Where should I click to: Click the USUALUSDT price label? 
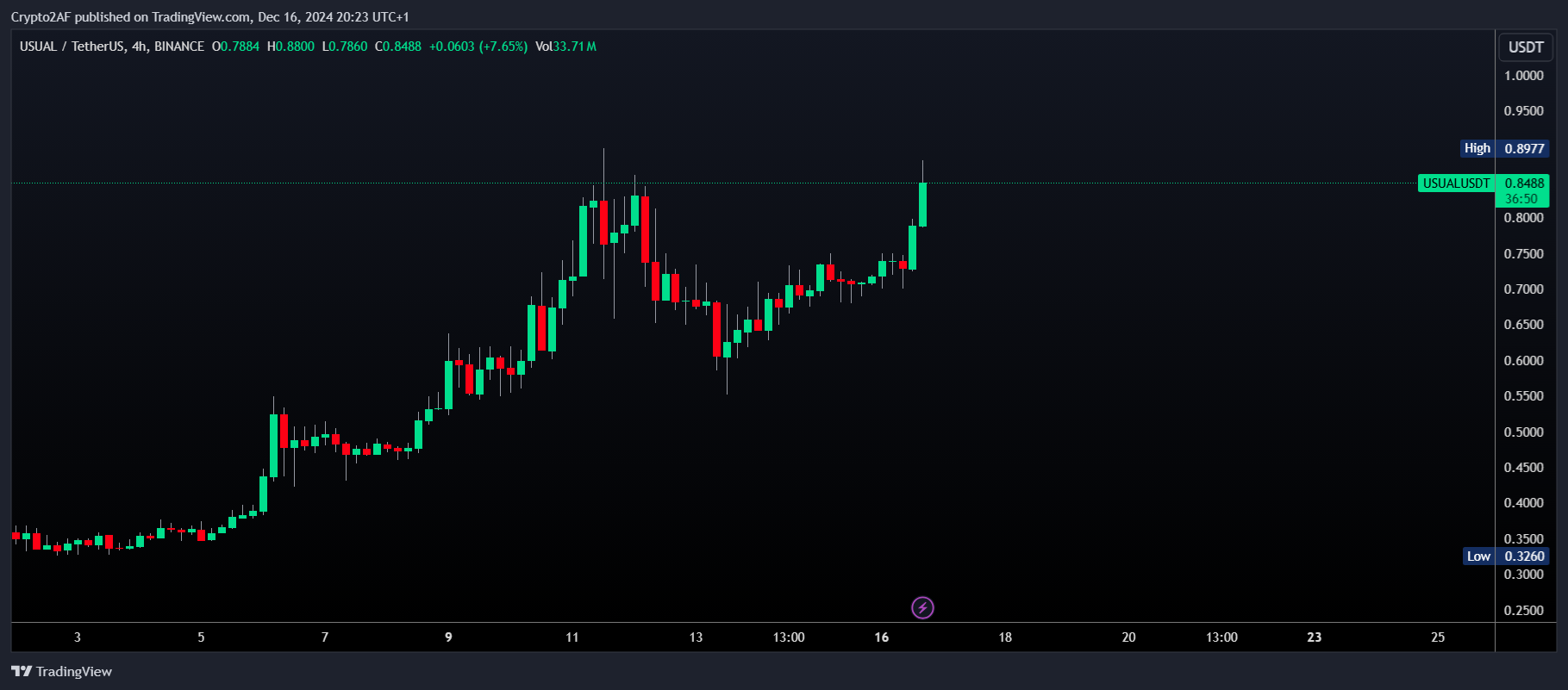[1456, 183]
